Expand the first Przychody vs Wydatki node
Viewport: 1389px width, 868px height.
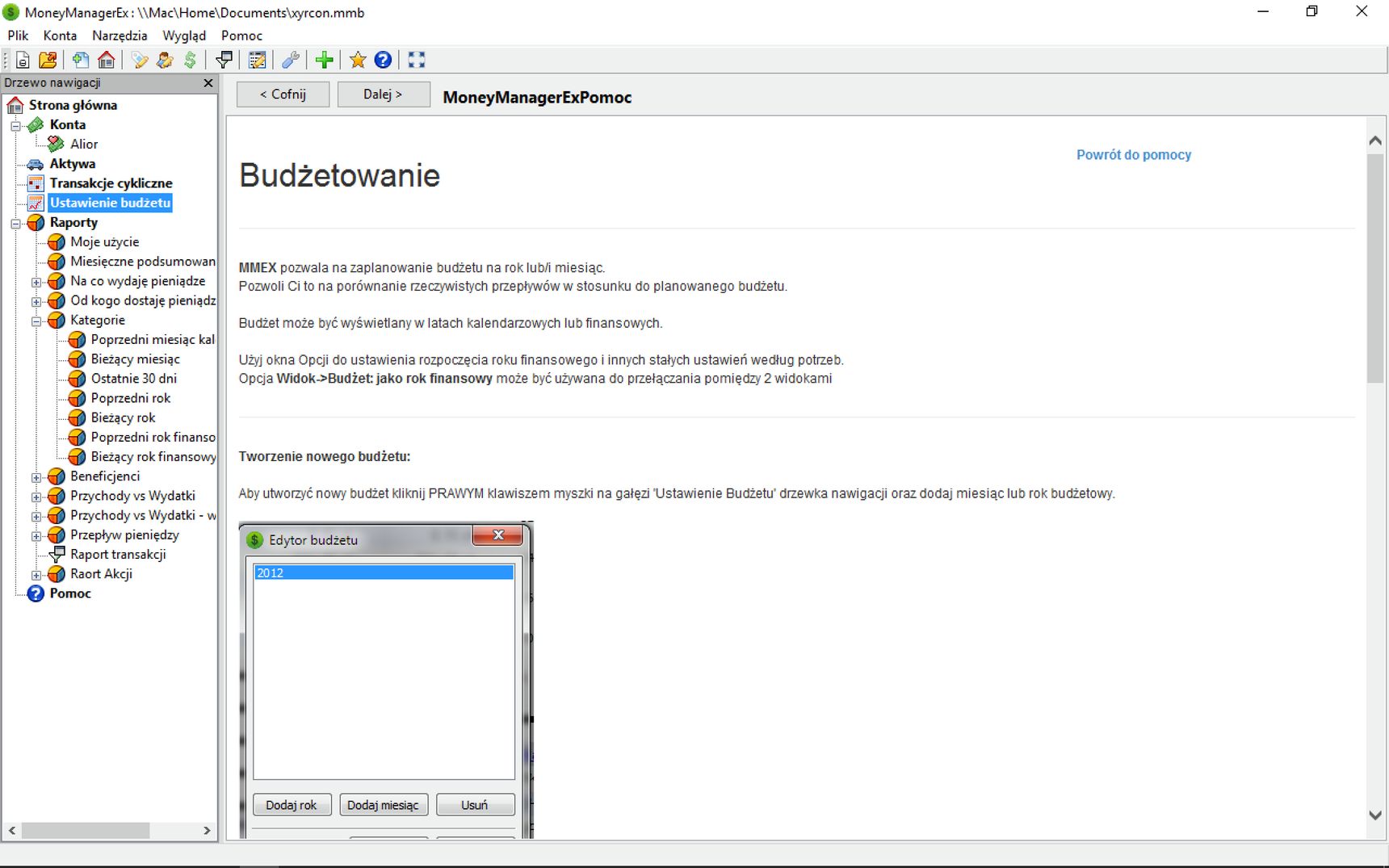tap(36, 497)
